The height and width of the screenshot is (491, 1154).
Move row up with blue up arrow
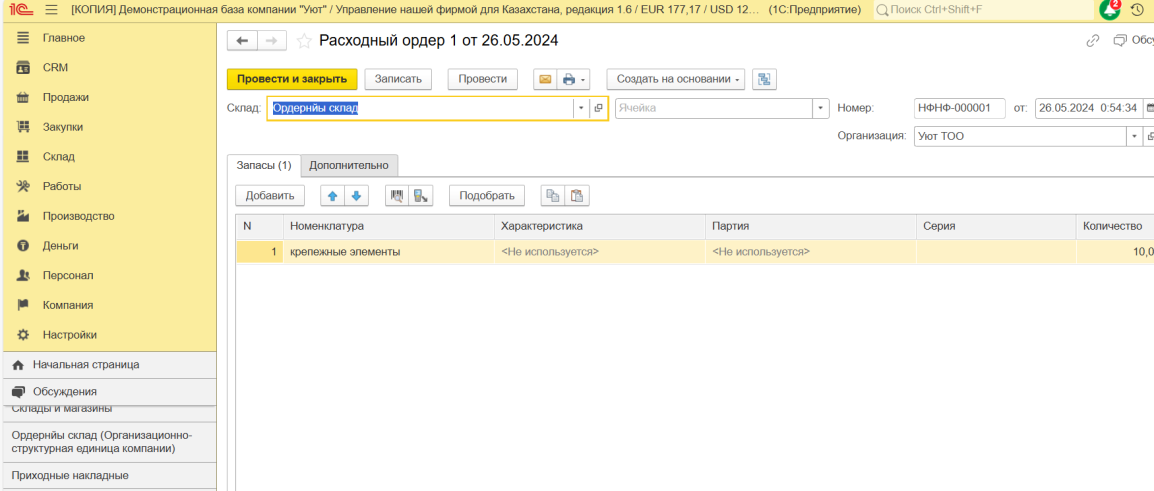pos(333,196)
